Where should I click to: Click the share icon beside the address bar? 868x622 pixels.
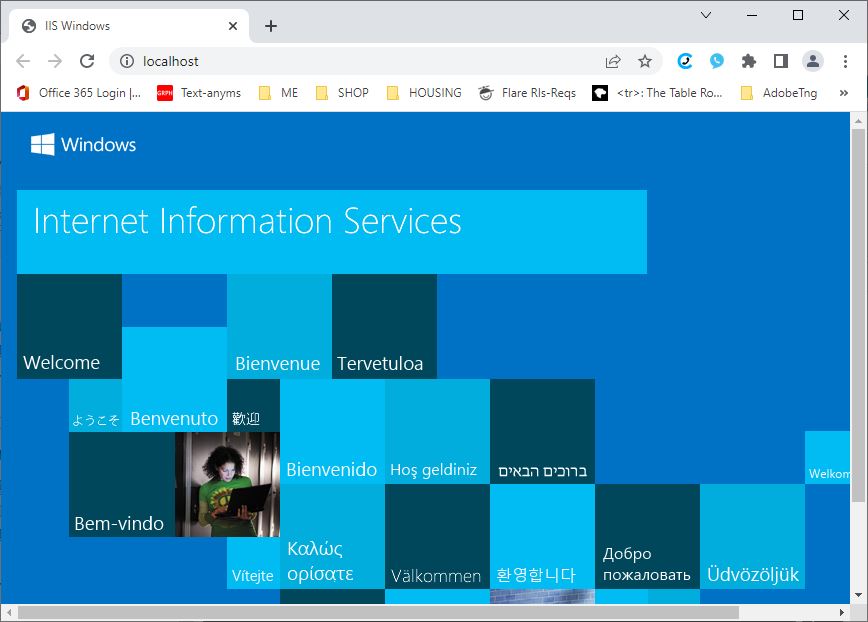click(x=614, y=60)
